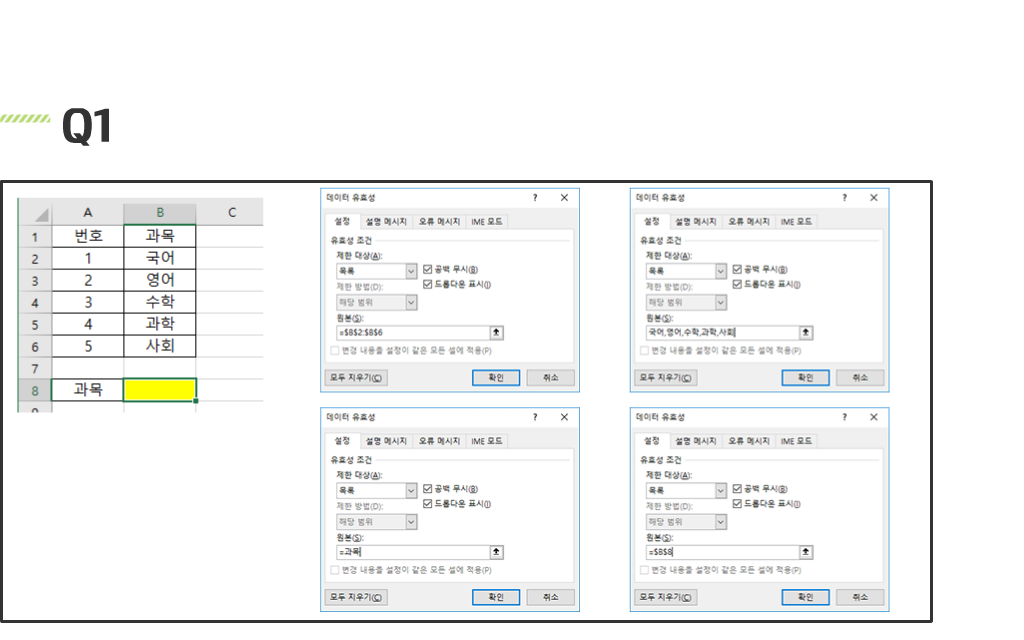Select the yellow highlighted cell B8
Viewport: 1024px width, 640px height.
point(160,390)
